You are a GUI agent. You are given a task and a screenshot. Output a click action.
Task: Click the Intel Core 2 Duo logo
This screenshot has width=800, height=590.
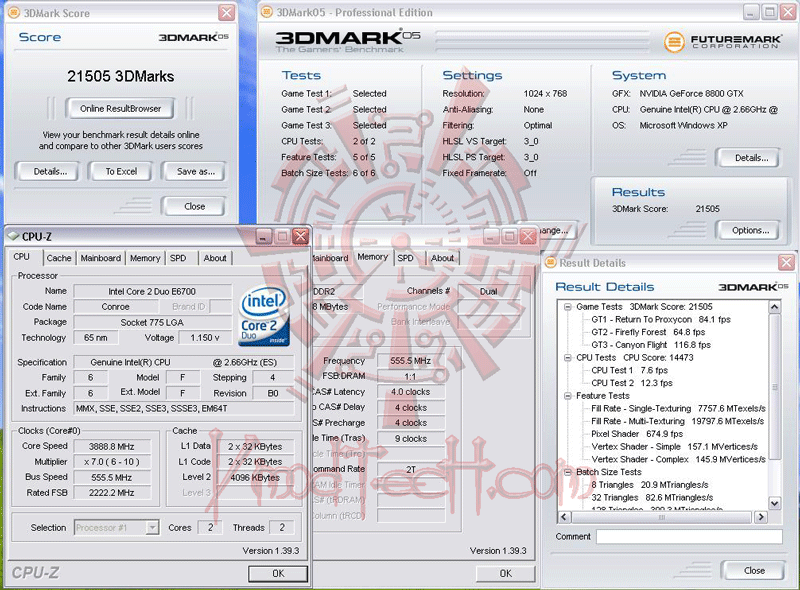(x=264, y=316)
